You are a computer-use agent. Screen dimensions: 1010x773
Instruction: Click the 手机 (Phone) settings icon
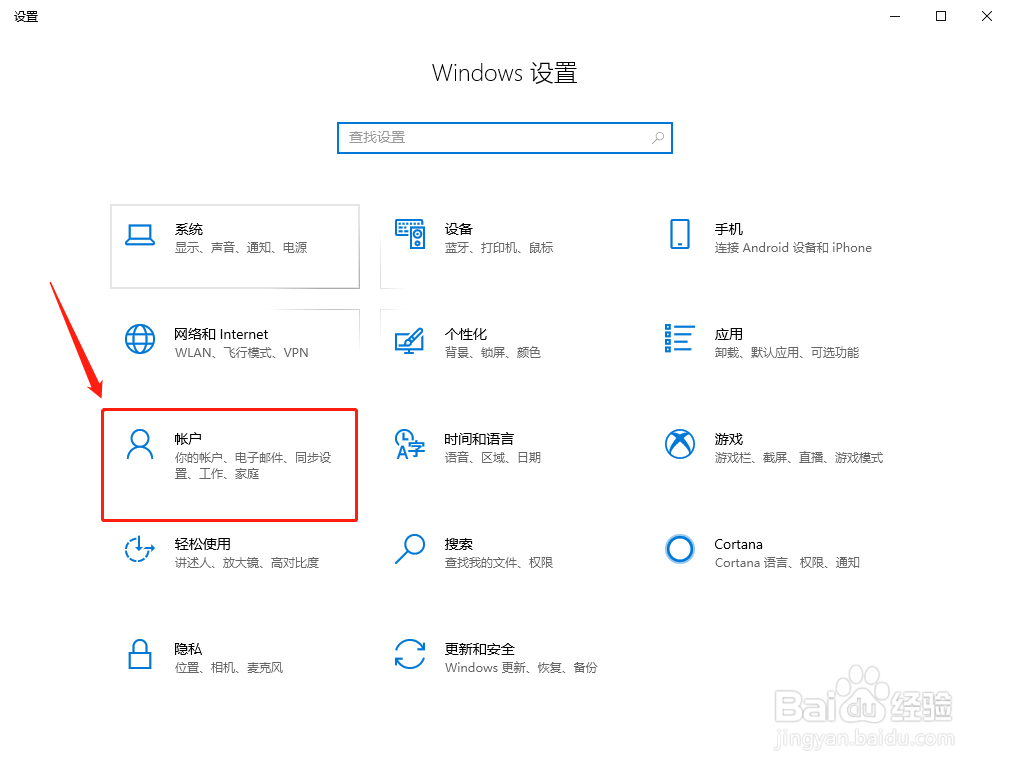[680, 234]
